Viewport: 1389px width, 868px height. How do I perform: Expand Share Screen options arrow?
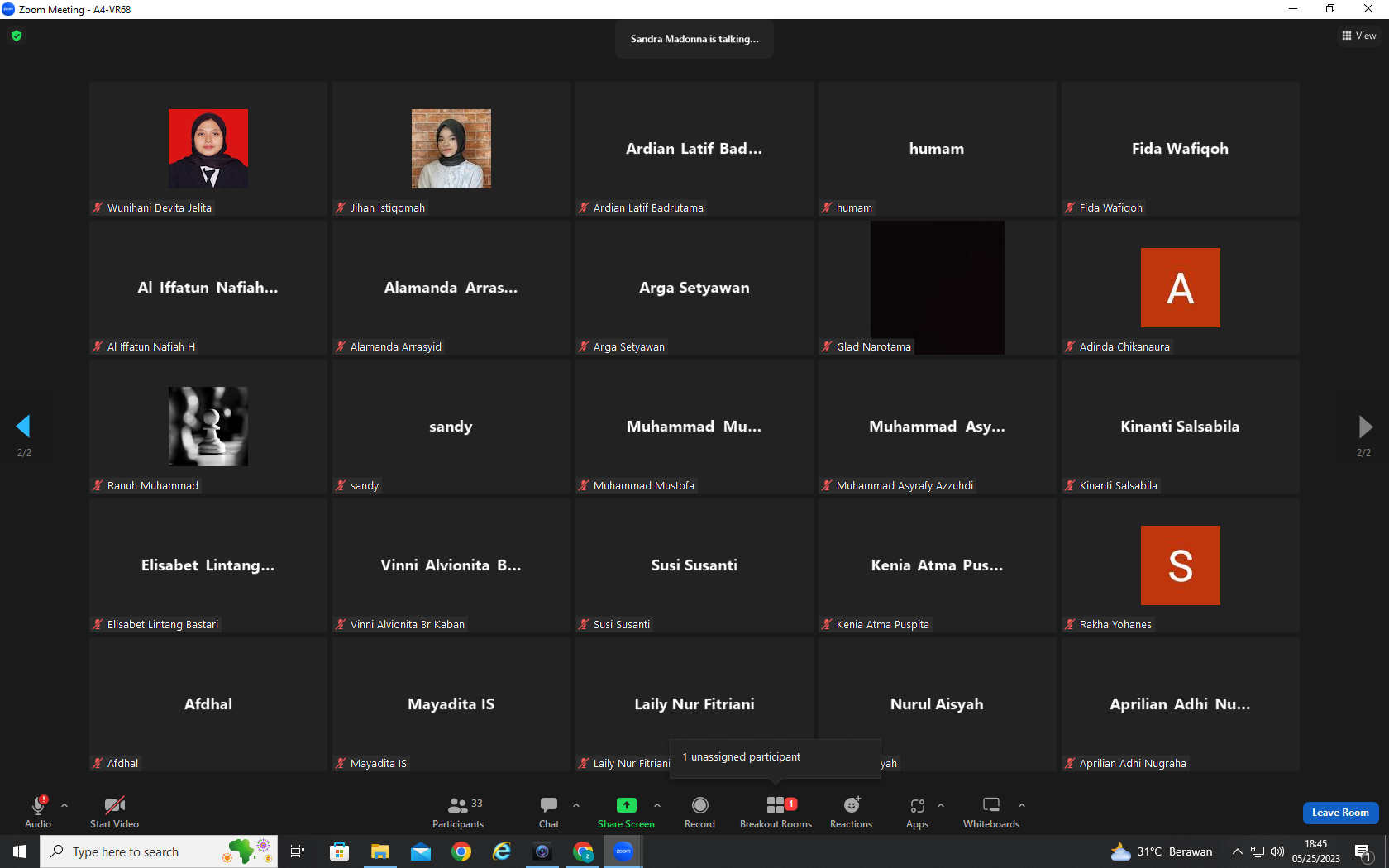point(657,804)
